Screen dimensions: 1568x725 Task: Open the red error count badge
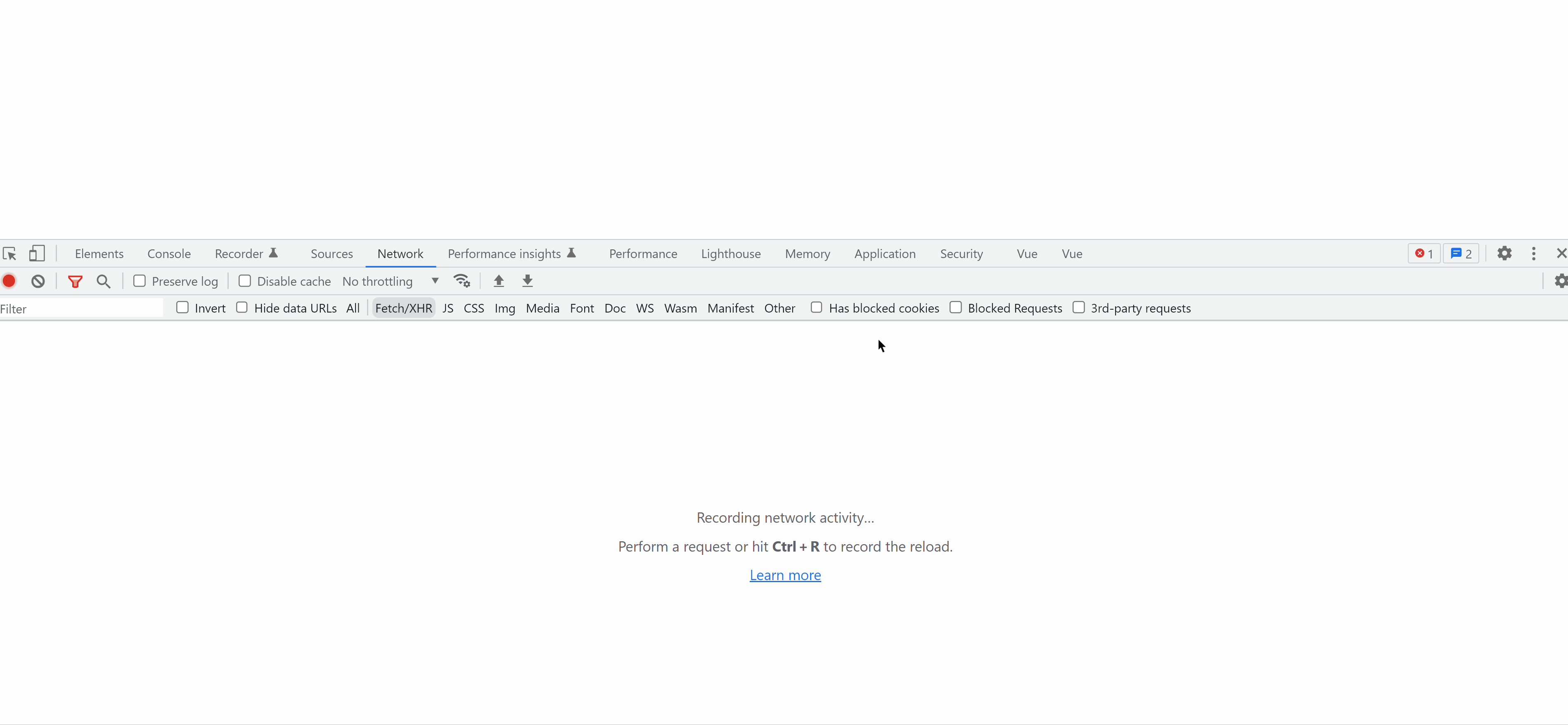pos(1424,253)
